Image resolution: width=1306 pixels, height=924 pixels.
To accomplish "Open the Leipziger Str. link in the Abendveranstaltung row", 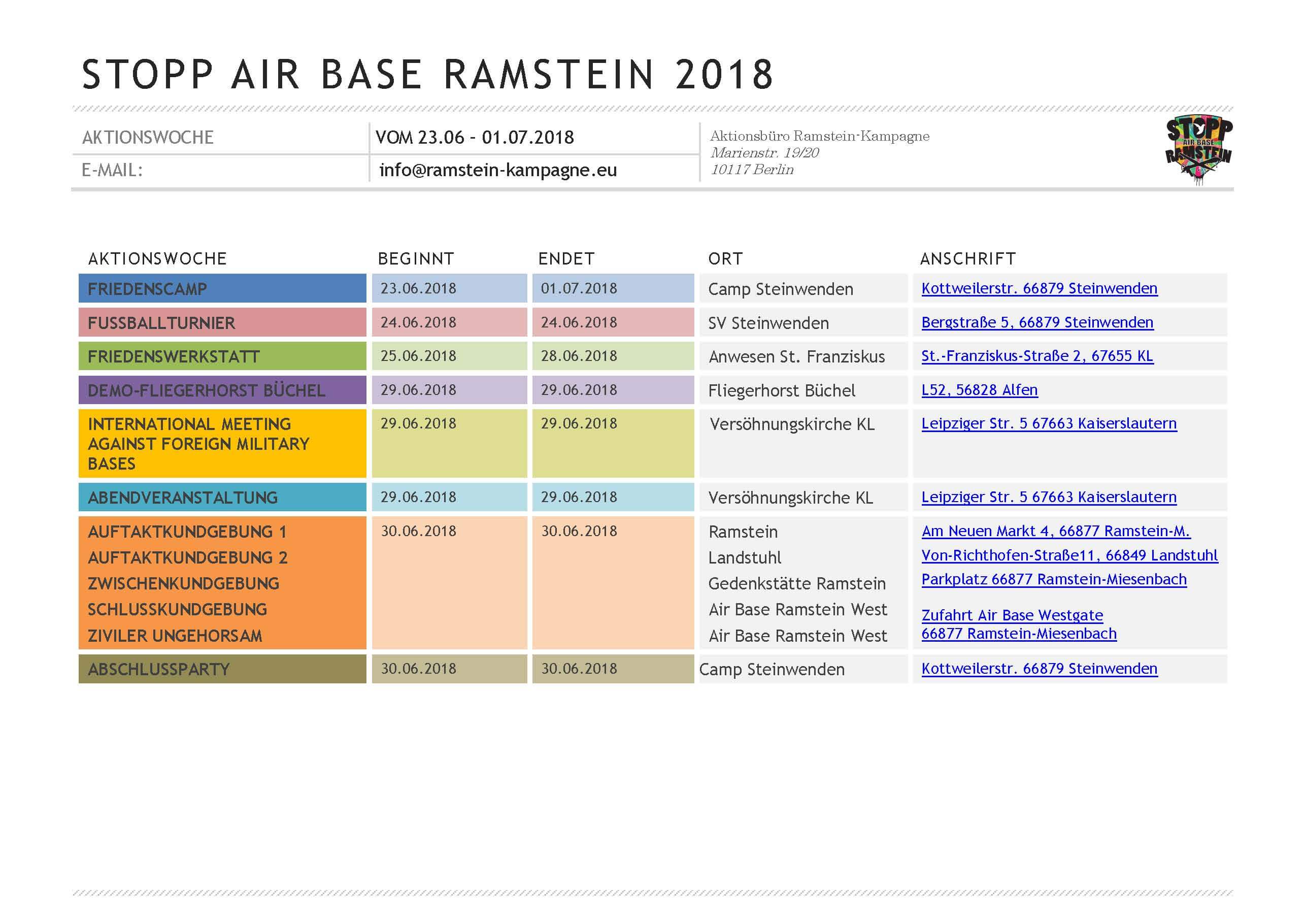I will click(1049, 497).
